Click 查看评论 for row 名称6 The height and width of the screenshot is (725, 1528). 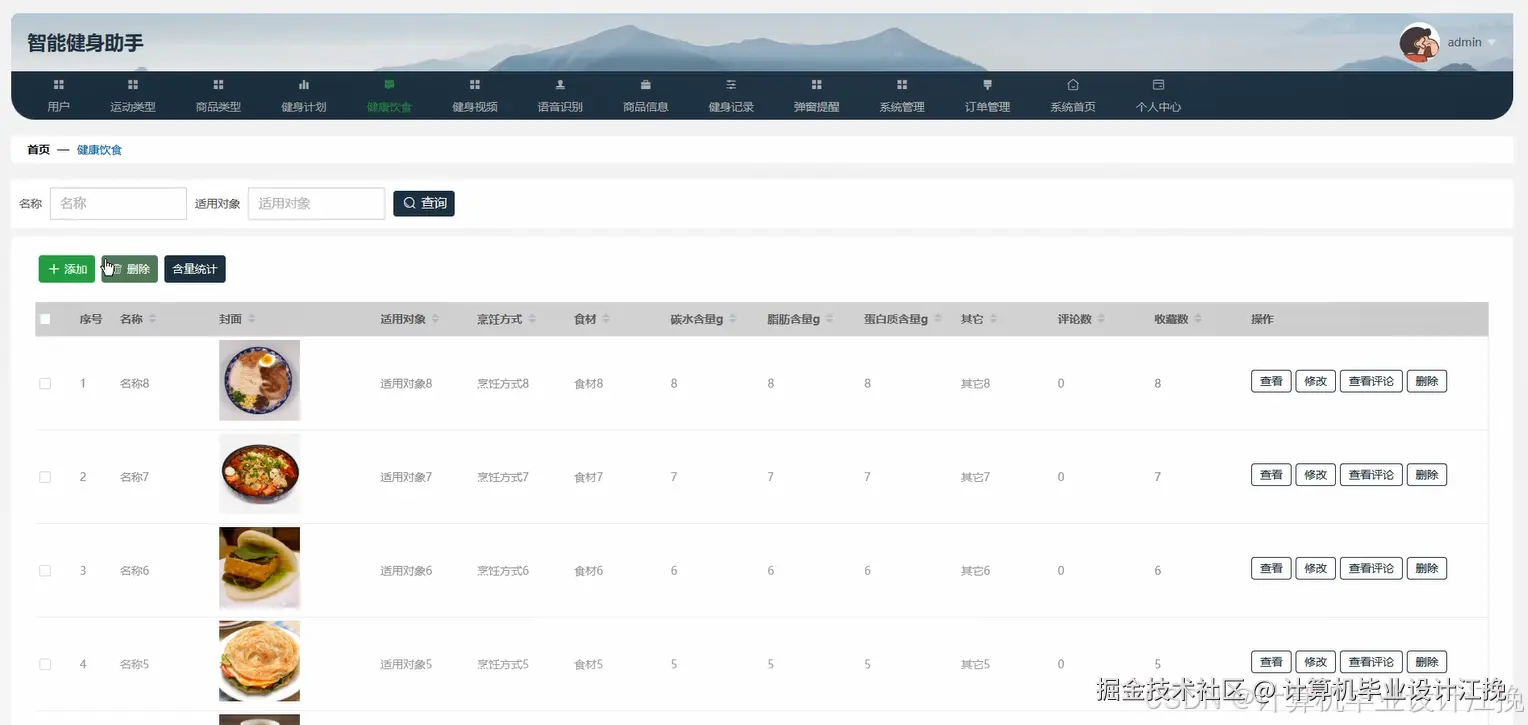coord(1371,568)
